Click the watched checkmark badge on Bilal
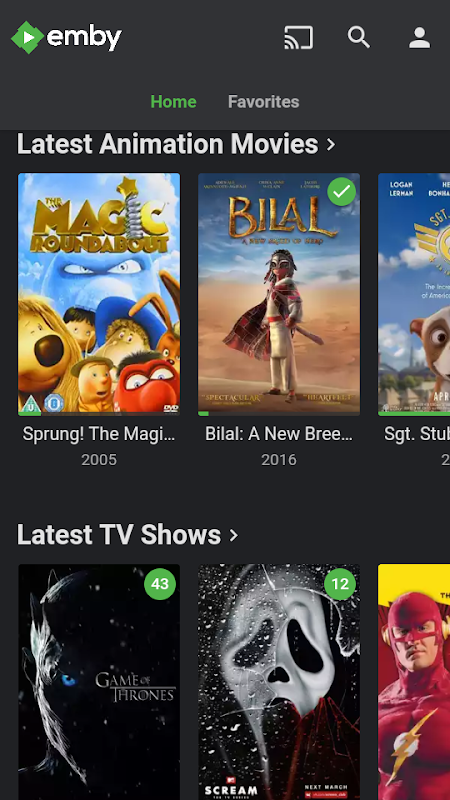Viewport: 450px width, 800px height. coord(342,191)
